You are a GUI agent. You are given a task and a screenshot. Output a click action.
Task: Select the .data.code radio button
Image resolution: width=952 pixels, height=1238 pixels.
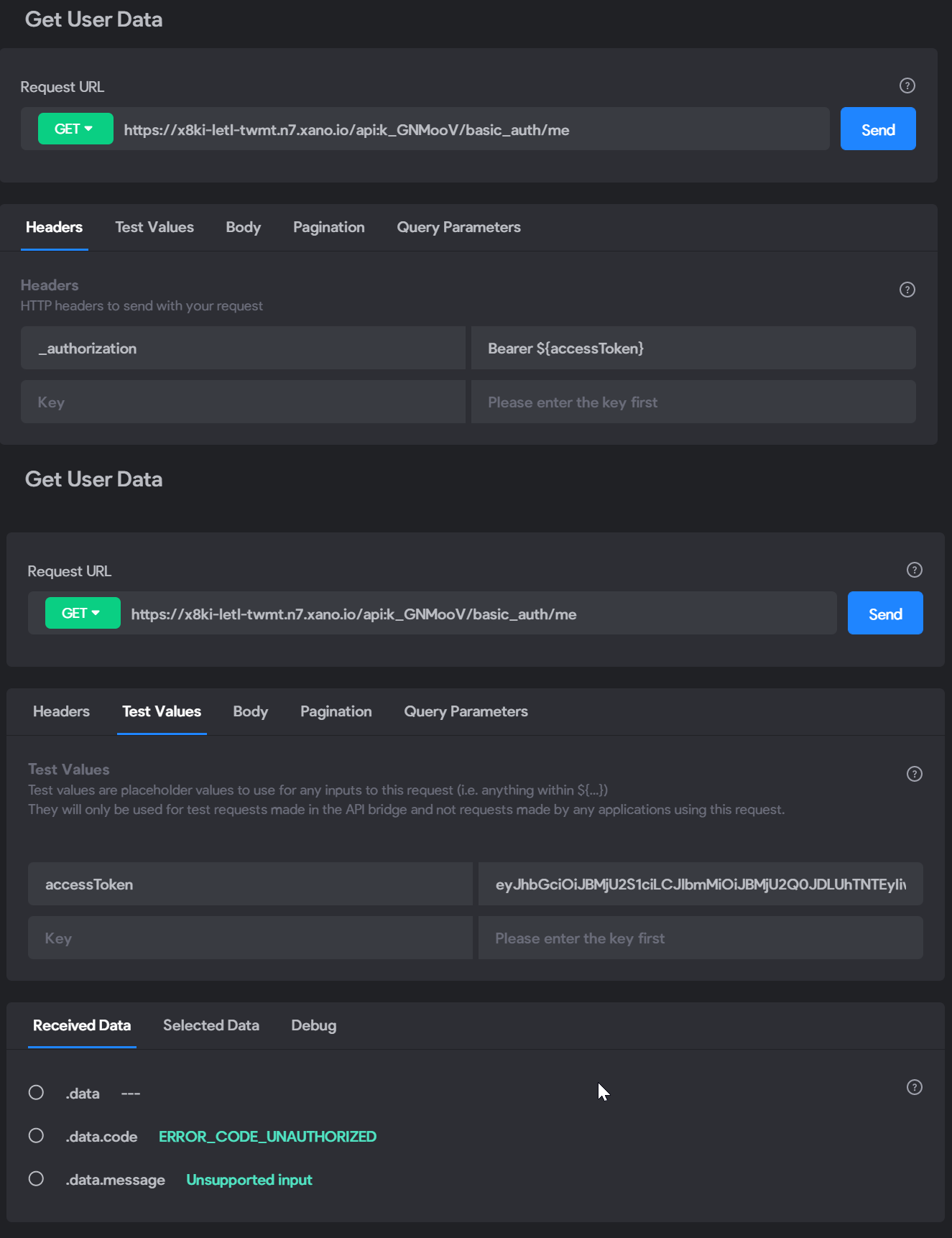(36, 1136)
